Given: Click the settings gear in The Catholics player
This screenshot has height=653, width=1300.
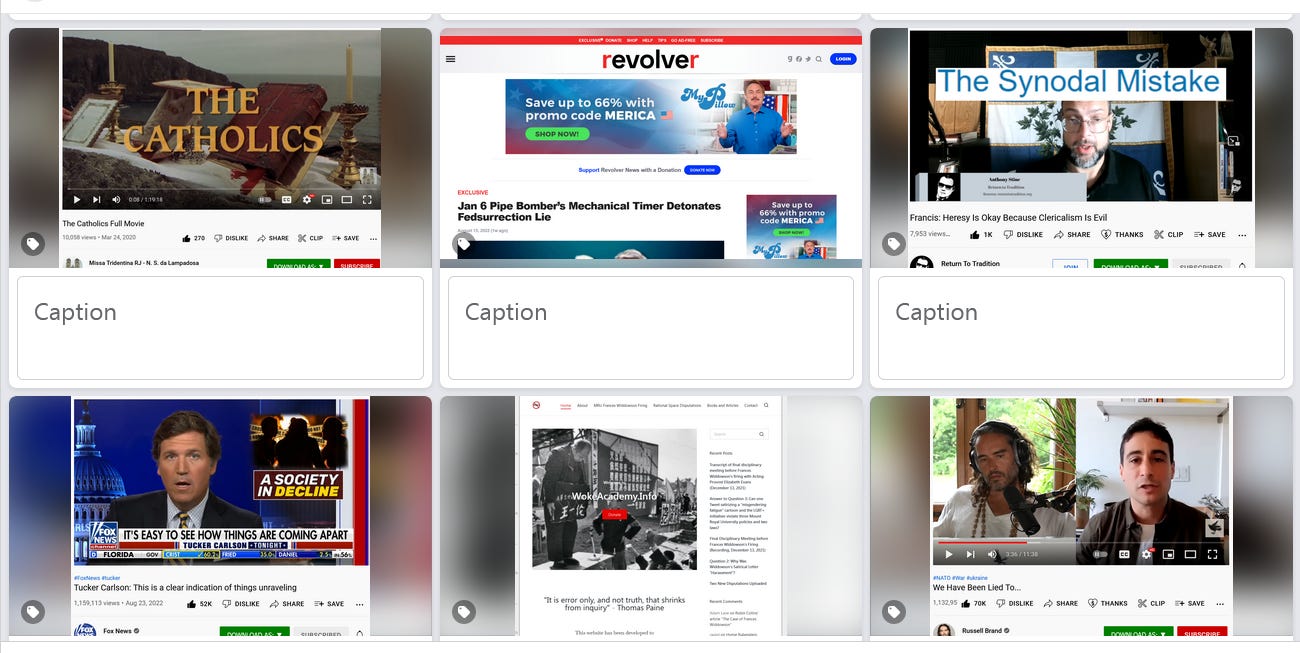Looking at the screenshot, I should tap(307, 199).
